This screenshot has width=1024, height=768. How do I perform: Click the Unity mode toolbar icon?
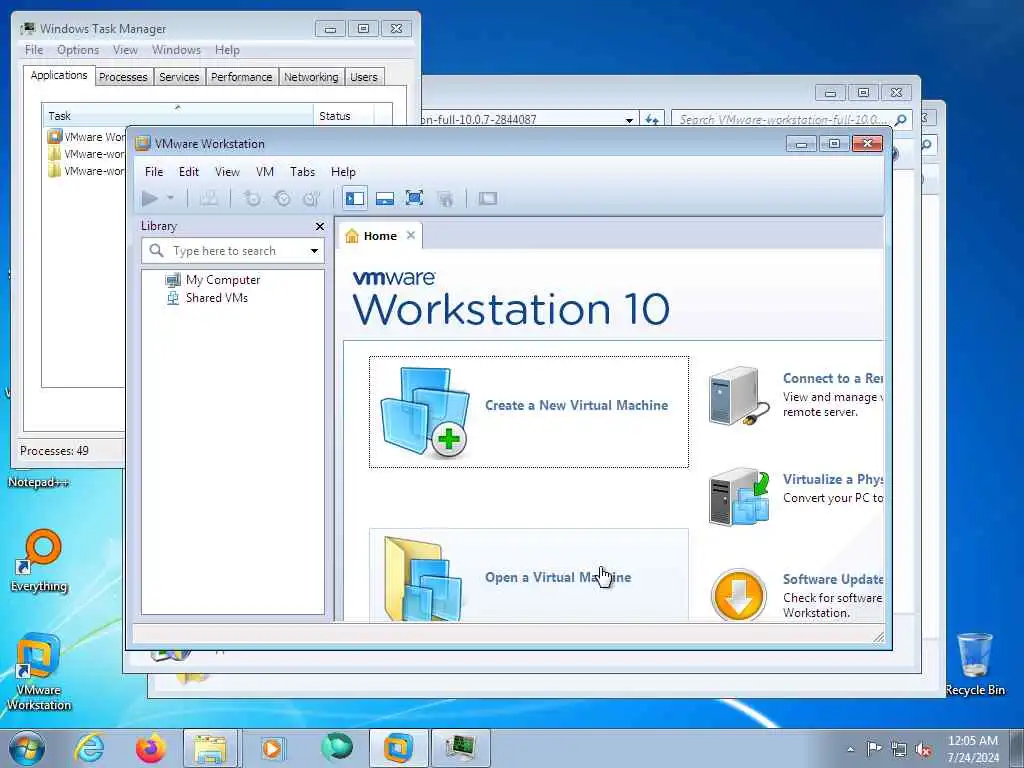coord(445,198)
